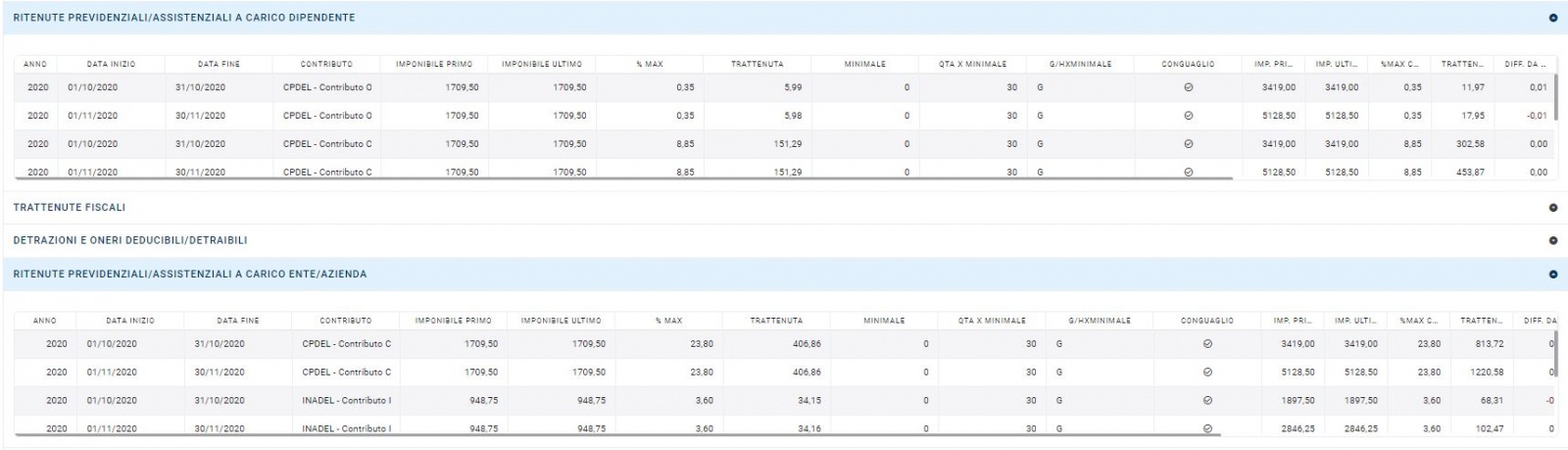Sort dipendente table by Trattenuta header
Viewport: 1568px width, 450px height.
pyautogui.click(x=758, y=64)
